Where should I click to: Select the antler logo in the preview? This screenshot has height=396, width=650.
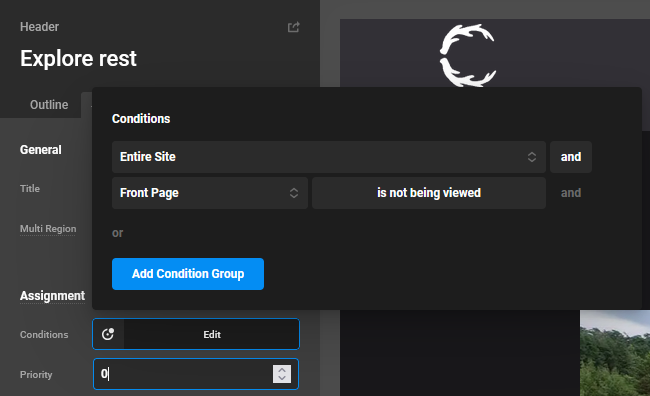[468, 56]
